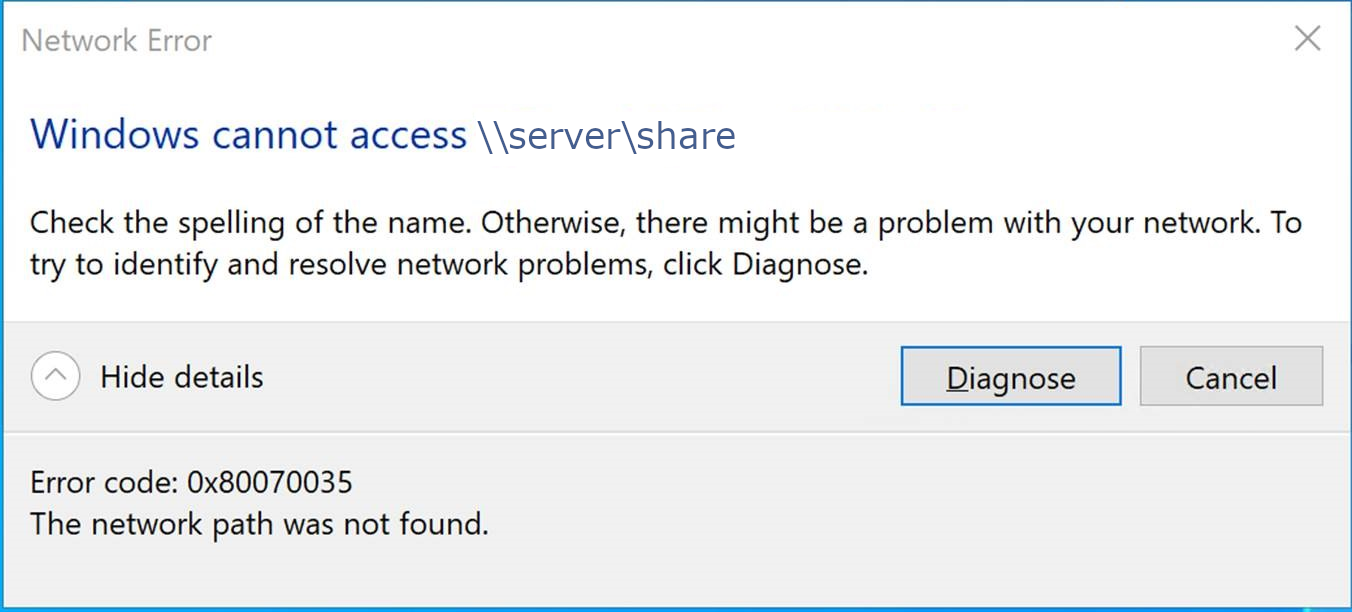Close the Network Error dialog
Viewport: 1352px width, 612px height.
(1307, 39)
